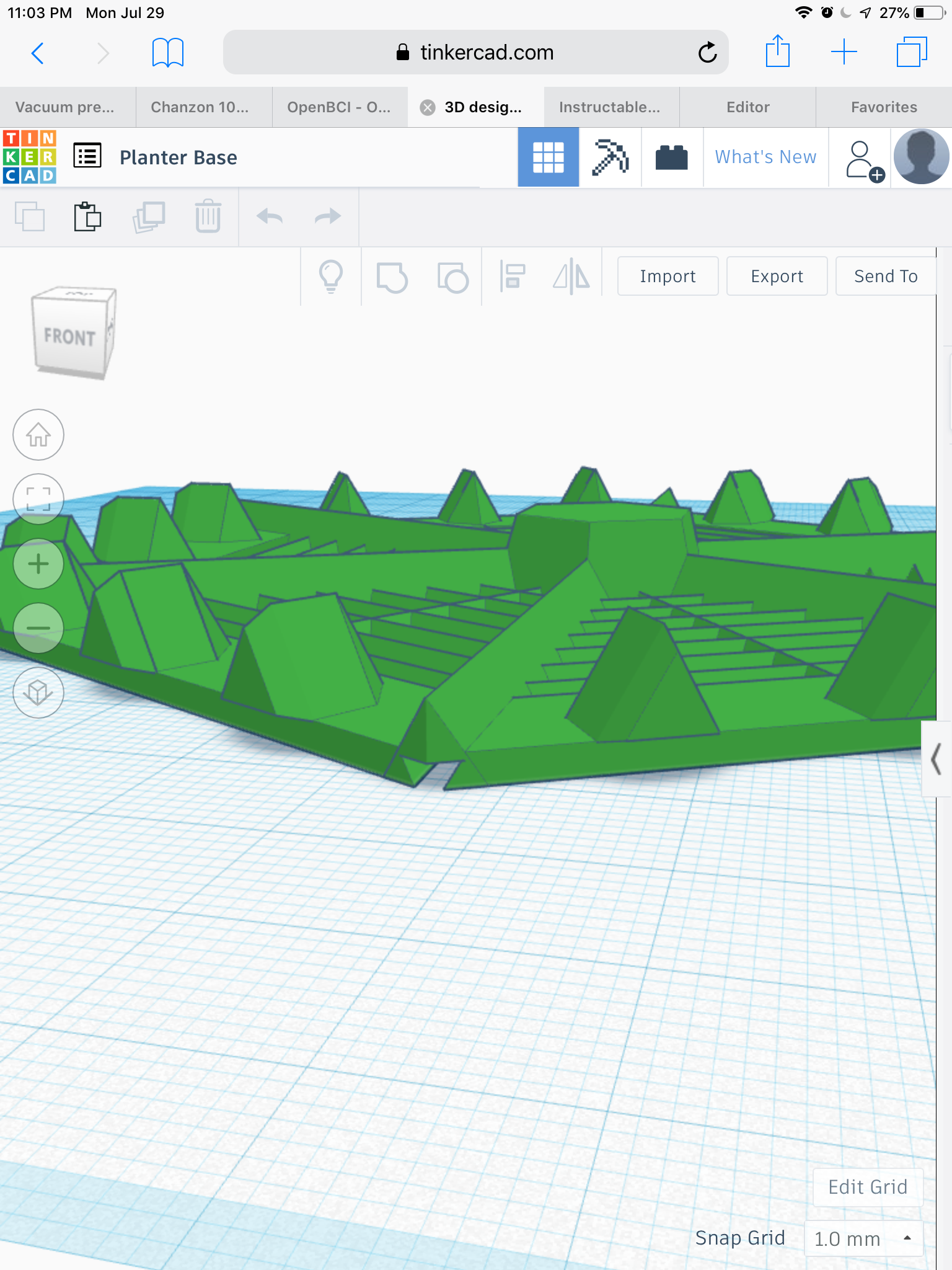The width and height of the screenshot is (952, 1270).
Task: Click the Copy tool
Action: (x=29, y=216)
